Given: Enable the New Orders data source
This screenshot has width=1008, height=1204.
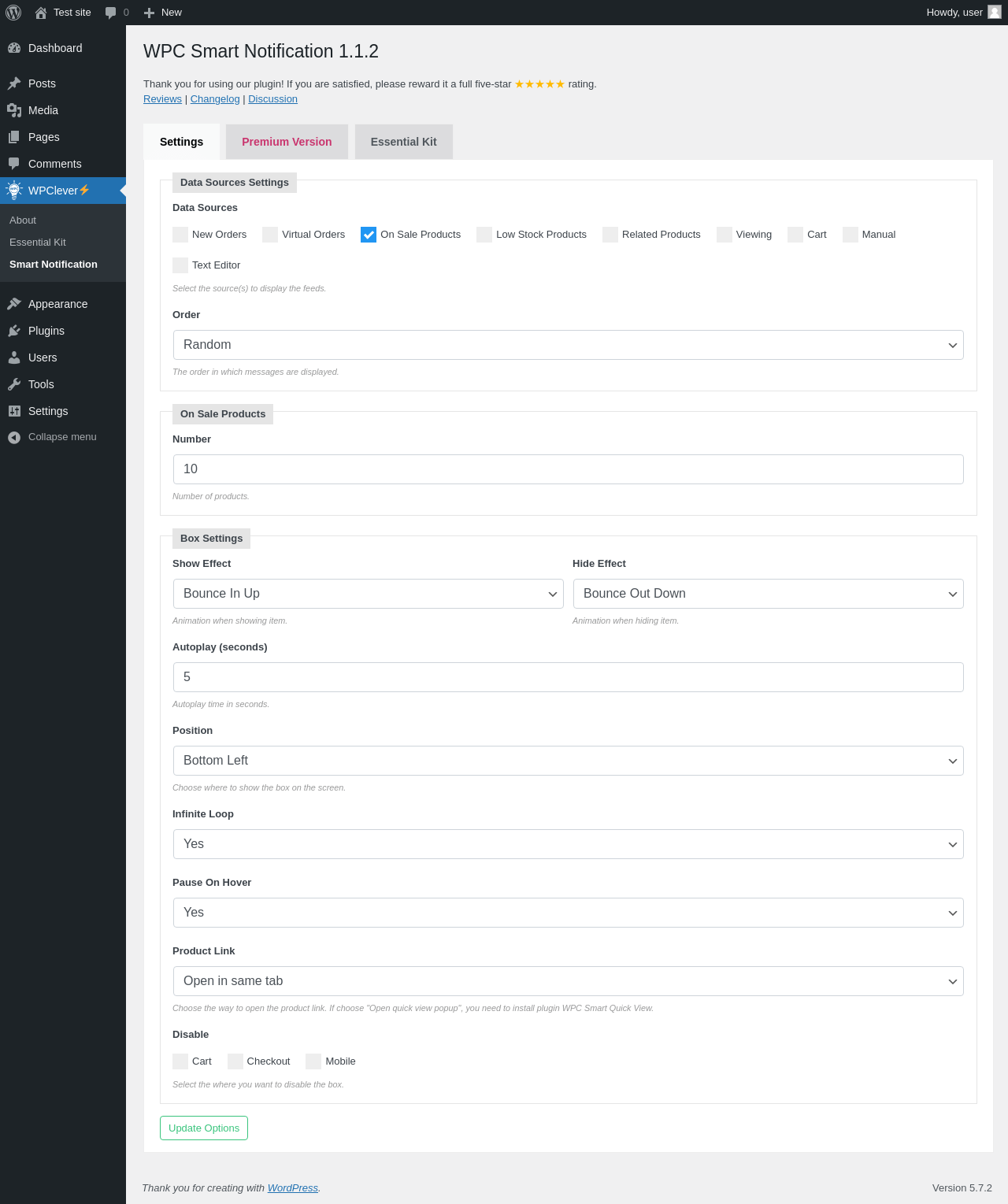Looking at the screenshot, I should 180,235.
